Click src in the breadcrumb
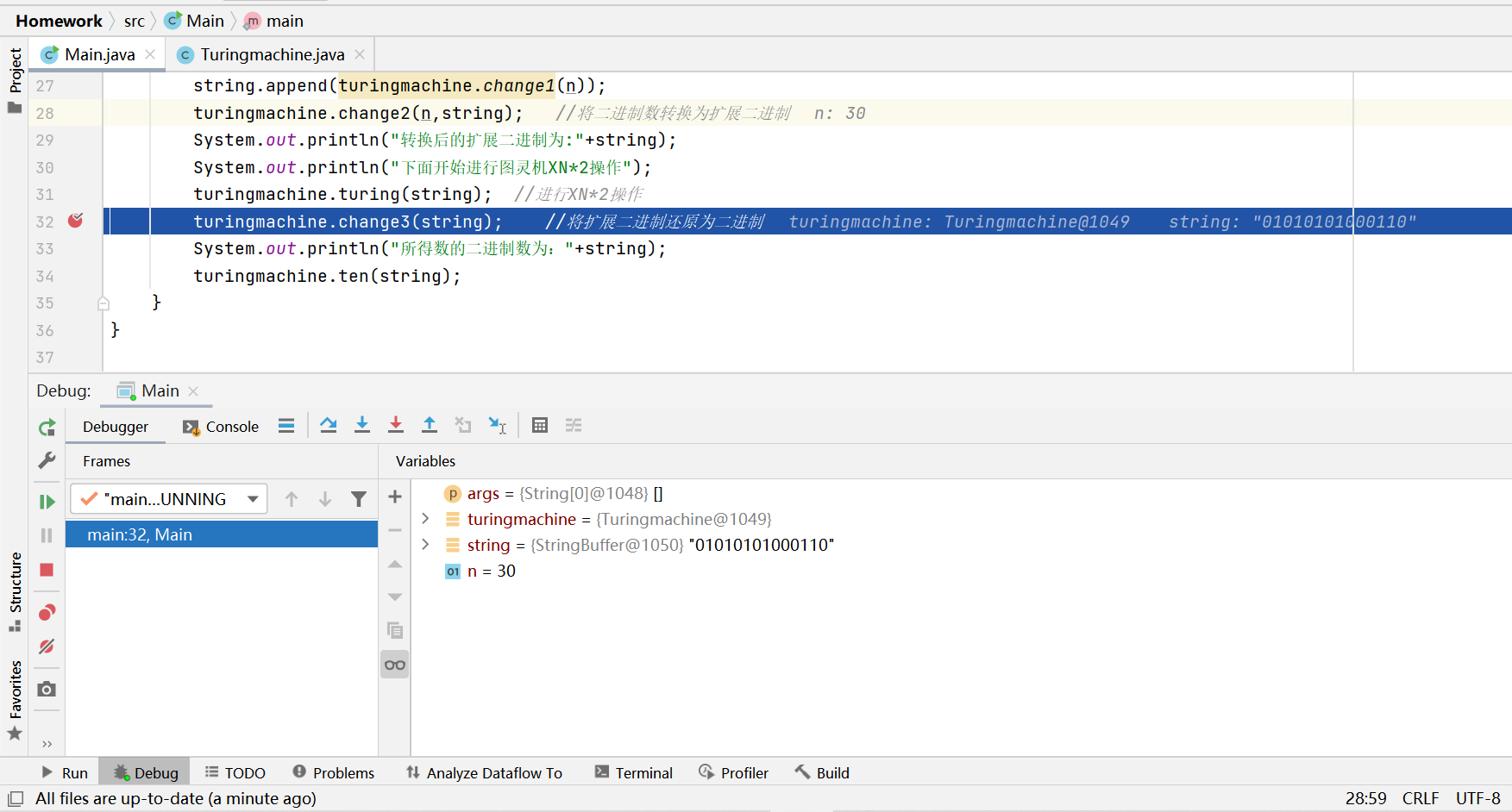This screenshot has height=812, width=1512. (x=135, y=21)
